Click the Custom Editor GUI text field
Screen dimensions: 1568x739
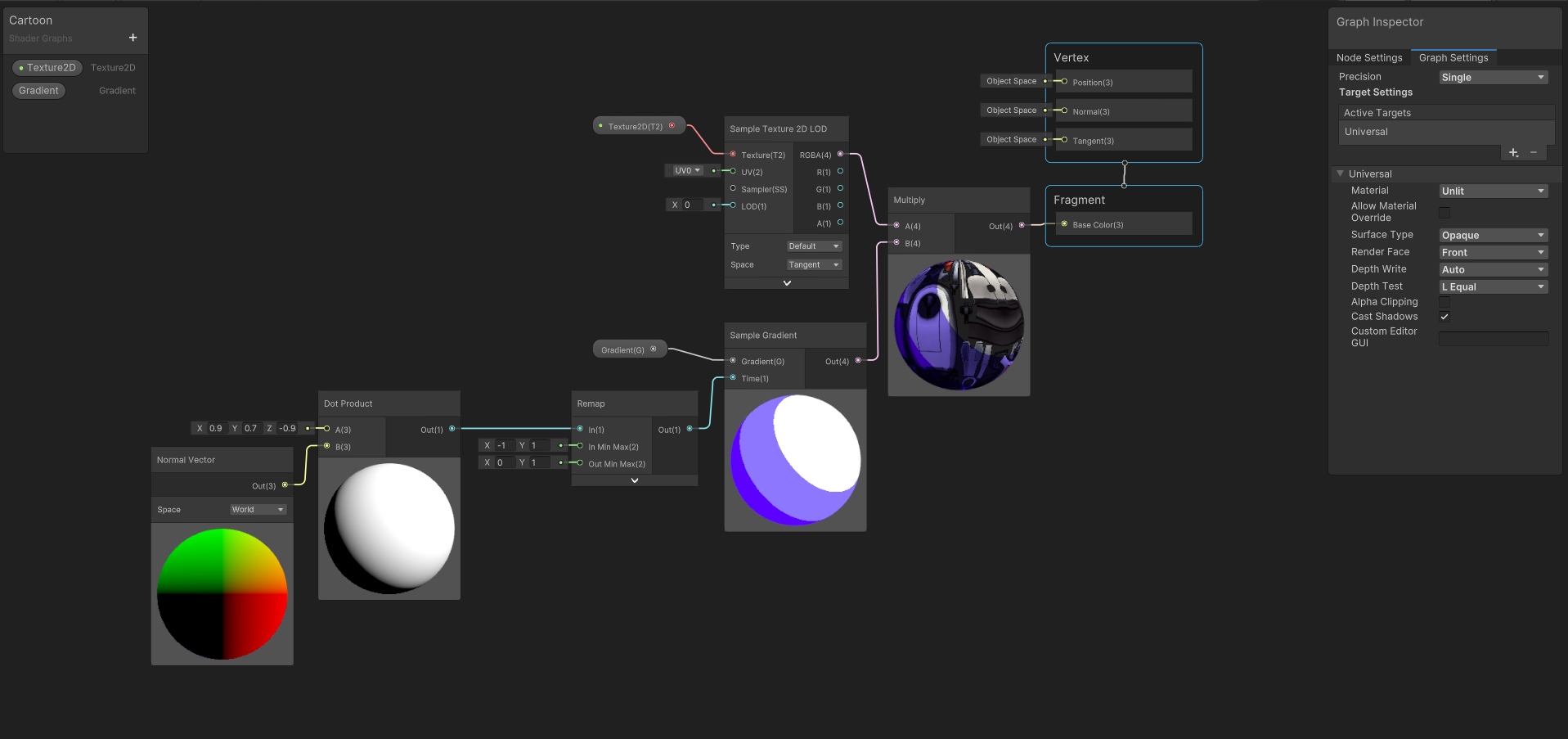point(1492,338)
